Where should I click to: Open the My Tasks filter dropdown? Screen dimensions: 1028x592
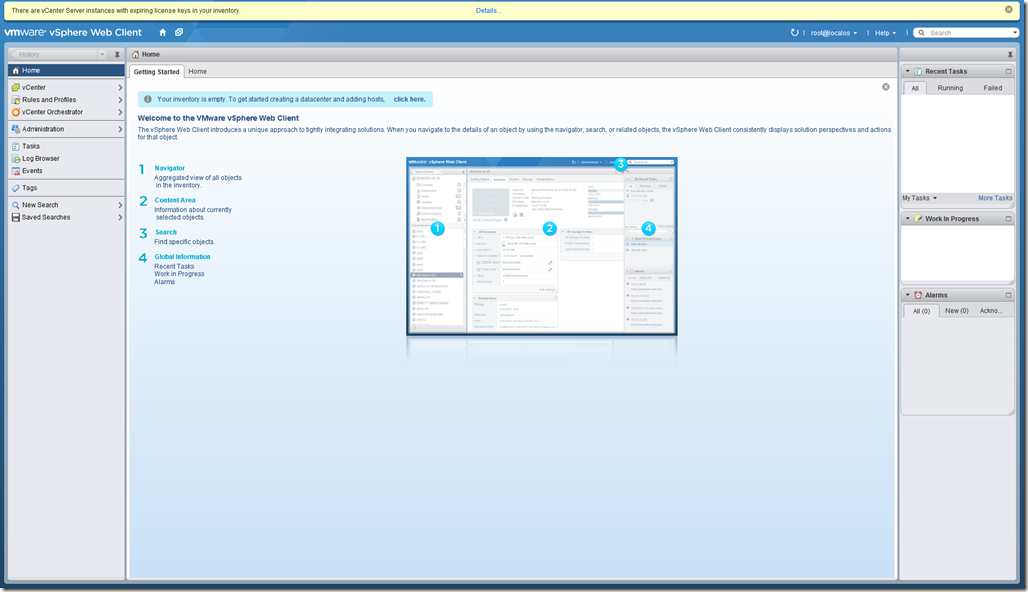click(x=919, y=198)
